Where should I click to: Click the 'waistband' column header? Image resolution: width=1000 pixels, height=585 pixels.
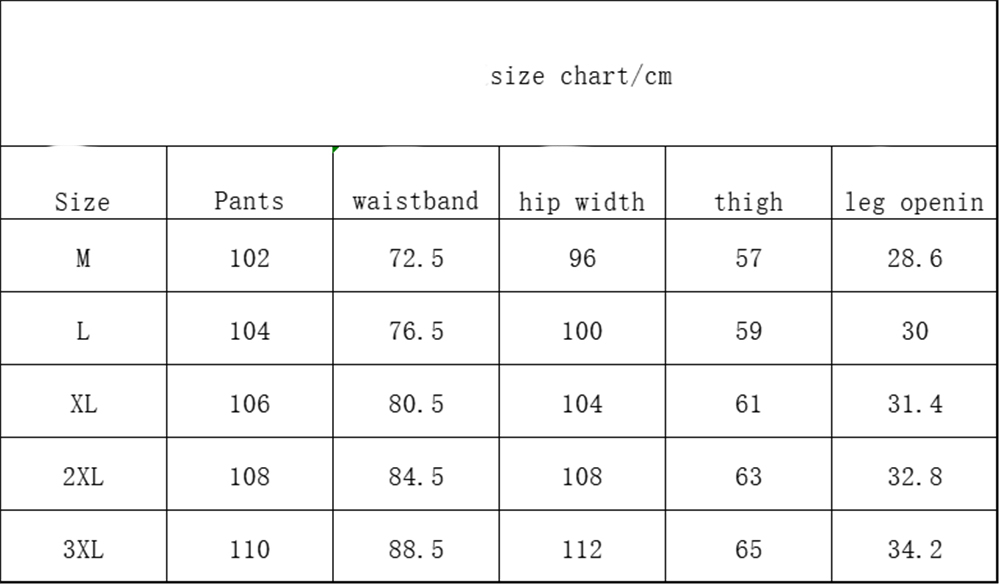click(x=415, y=200)
